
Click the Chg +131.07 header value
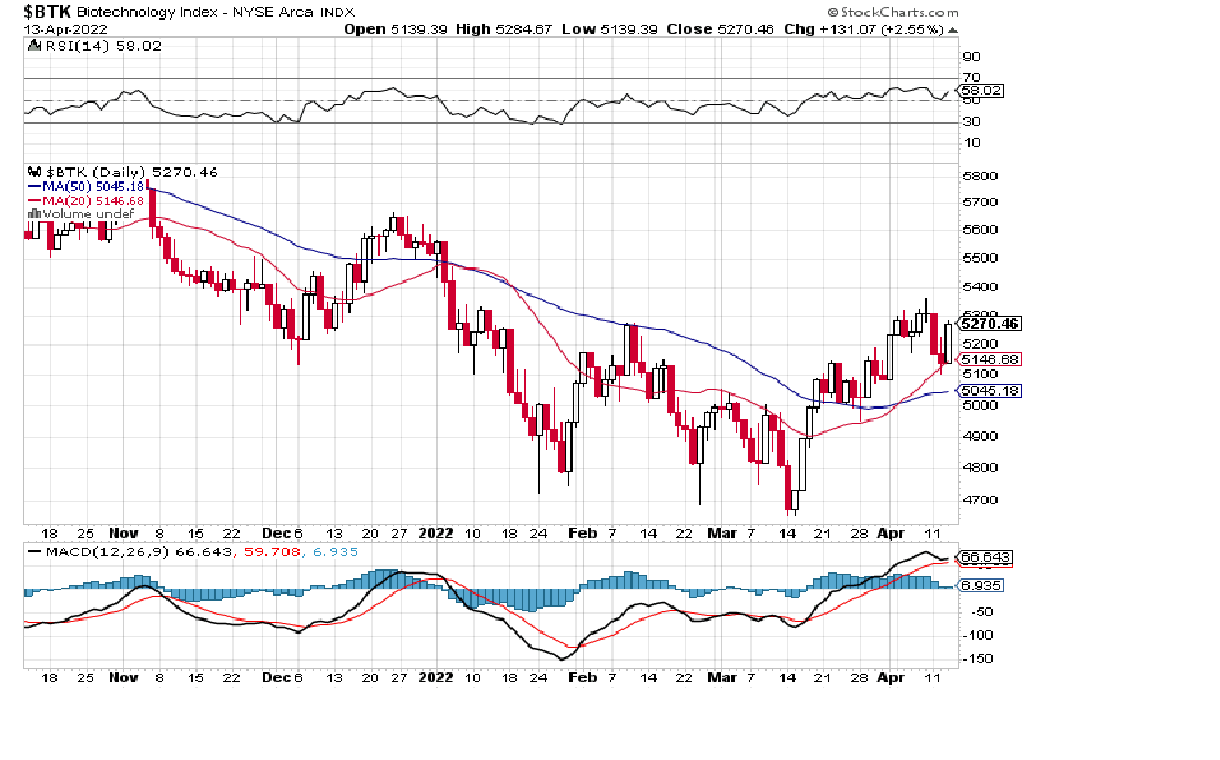pyautogui.click(x=826, y=30)
